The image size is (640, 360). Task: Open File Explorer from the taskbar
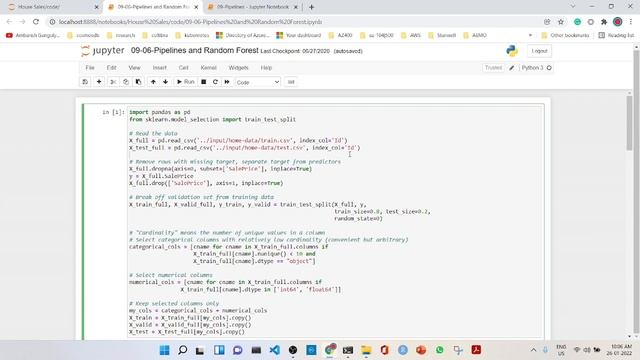click(x=366, y=350)
